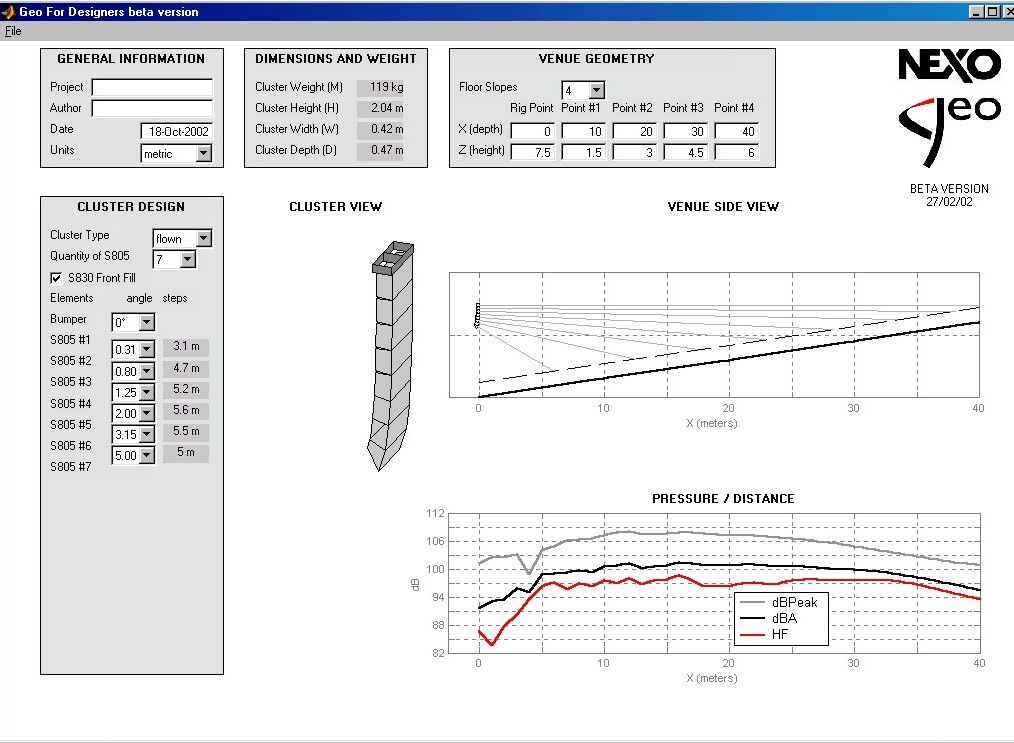The image size is (1014, 743).
Task: Click the Geo app icon in title bar
Action: (x=9, y=12)
